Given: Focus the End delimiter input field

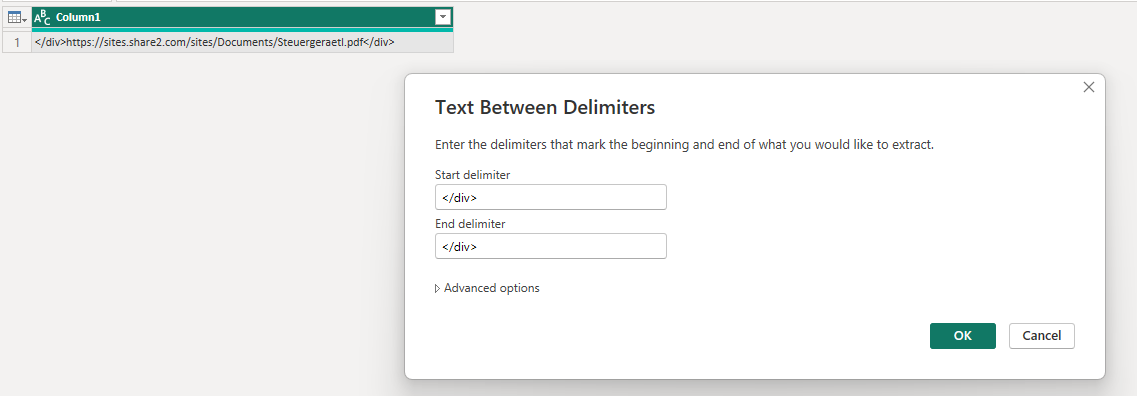Looking at the screenshot, I should pos(550,246).
